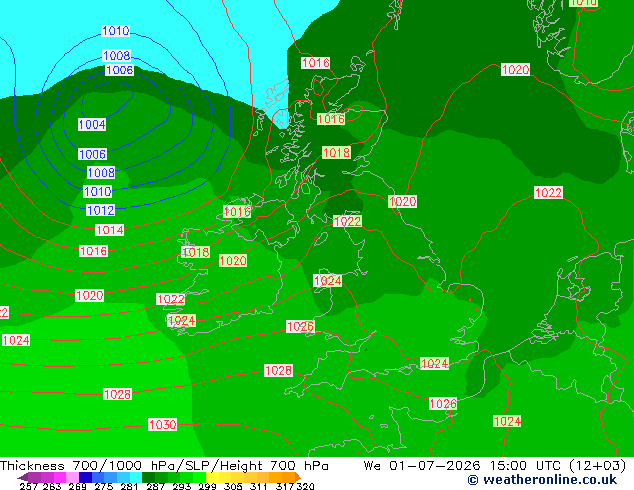
Task: Click the dark blue swatch in the legend
Action: 85,477
